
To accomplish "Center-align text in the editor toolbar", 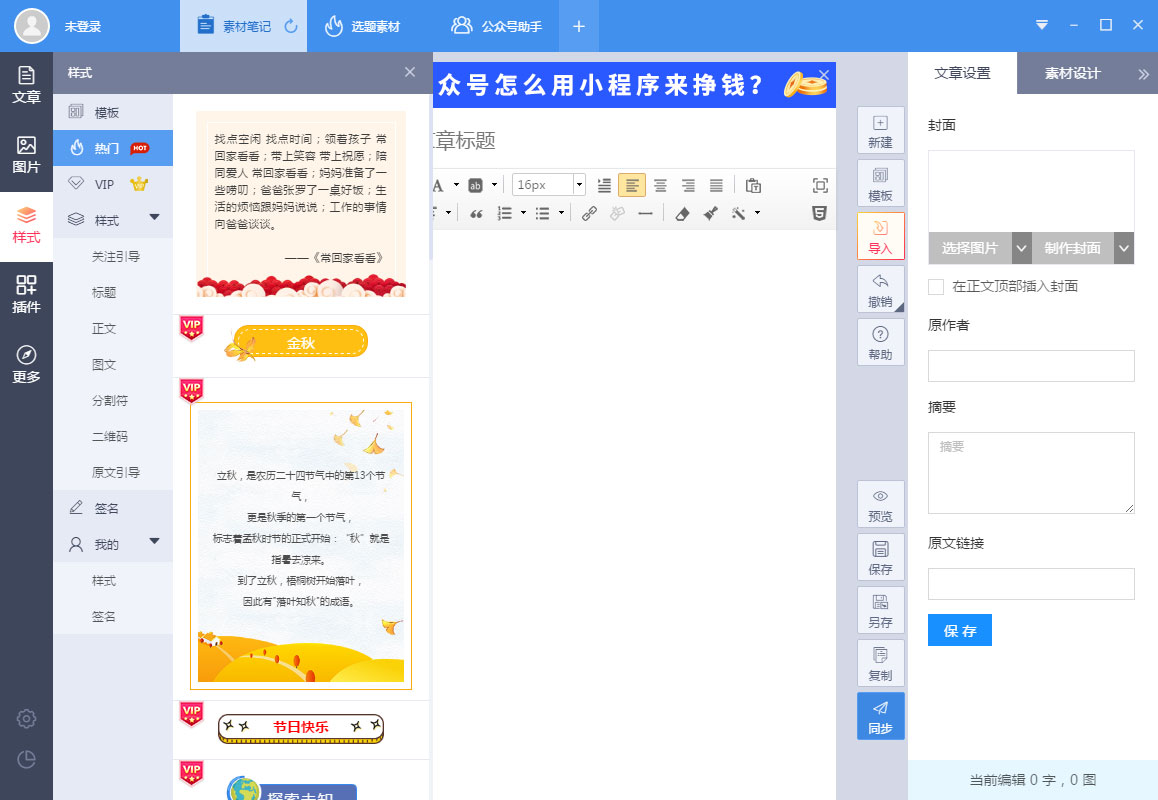I will 660,185.
